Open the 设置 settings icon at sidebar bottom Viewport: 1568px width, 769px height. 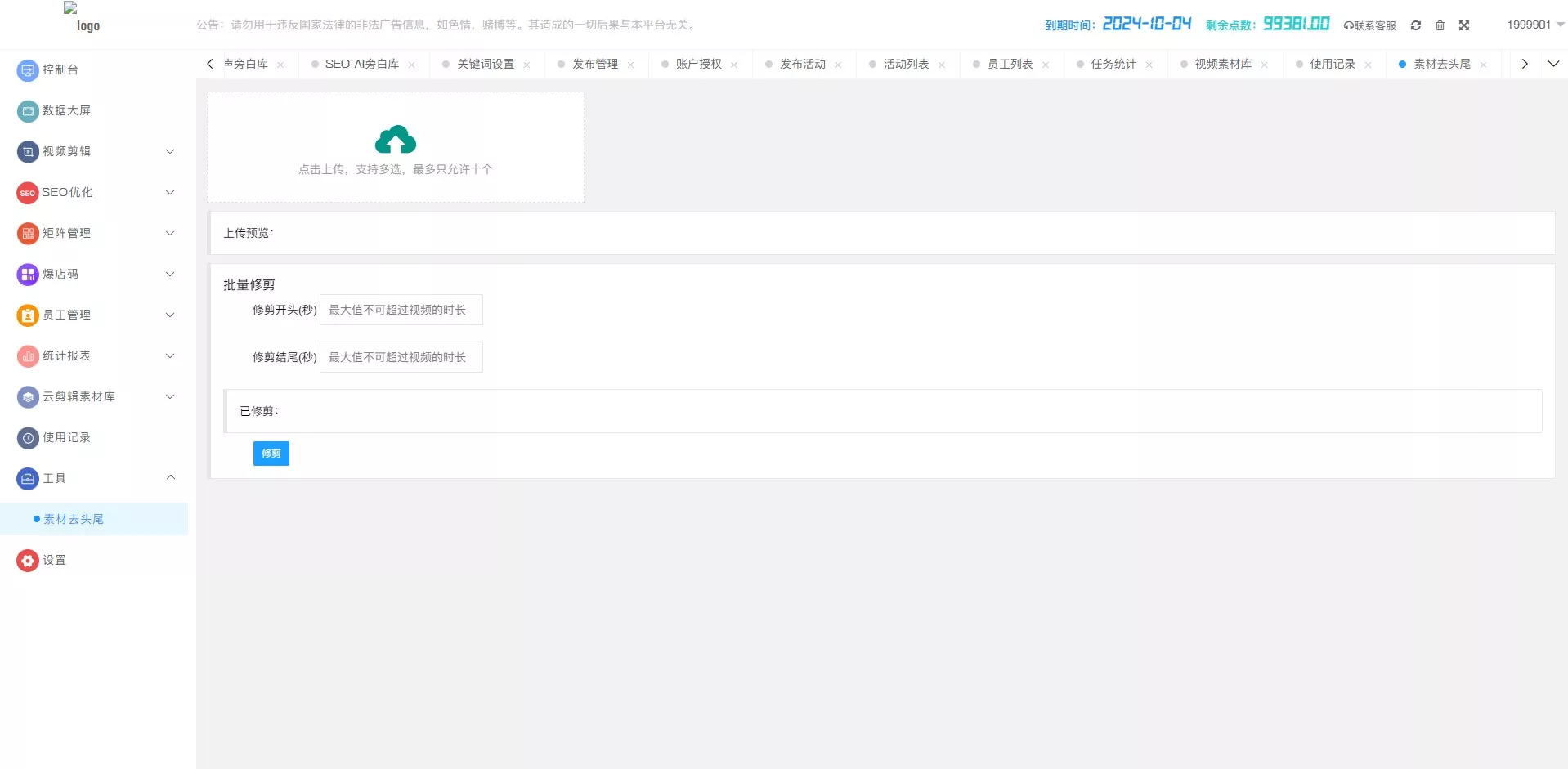pos(26,560)
